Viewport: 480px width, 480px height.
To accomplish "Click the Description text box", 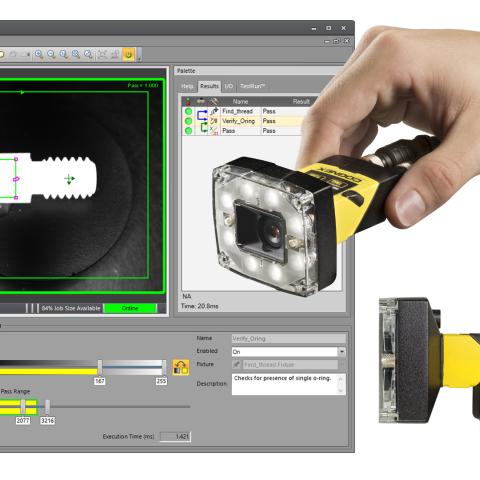I will point(289,384).
